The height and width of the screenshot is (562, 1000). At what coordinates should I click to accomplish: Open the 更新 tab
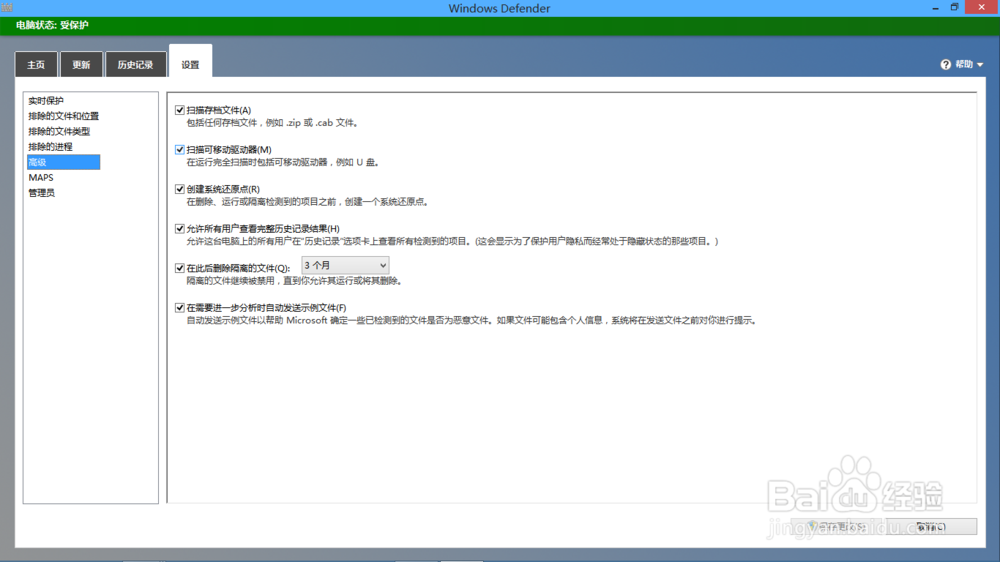(x=81, y=64)
